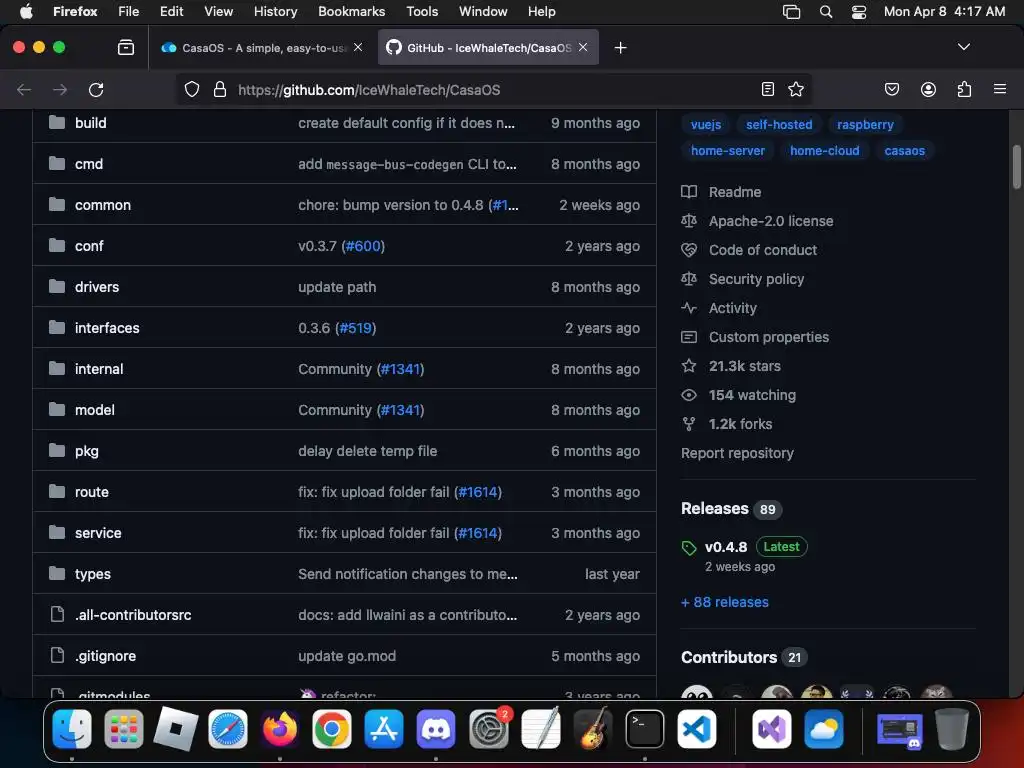Select the home-server topic tag
The width and height of the screenshot is (1024, 768).
(x=728, y=151)
